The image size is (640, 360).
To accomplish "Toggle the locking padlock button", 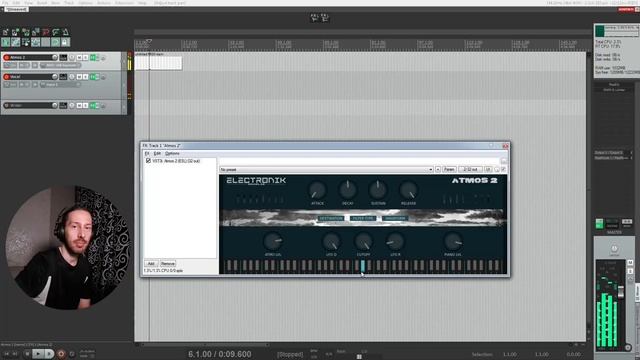I will [65, 42].
